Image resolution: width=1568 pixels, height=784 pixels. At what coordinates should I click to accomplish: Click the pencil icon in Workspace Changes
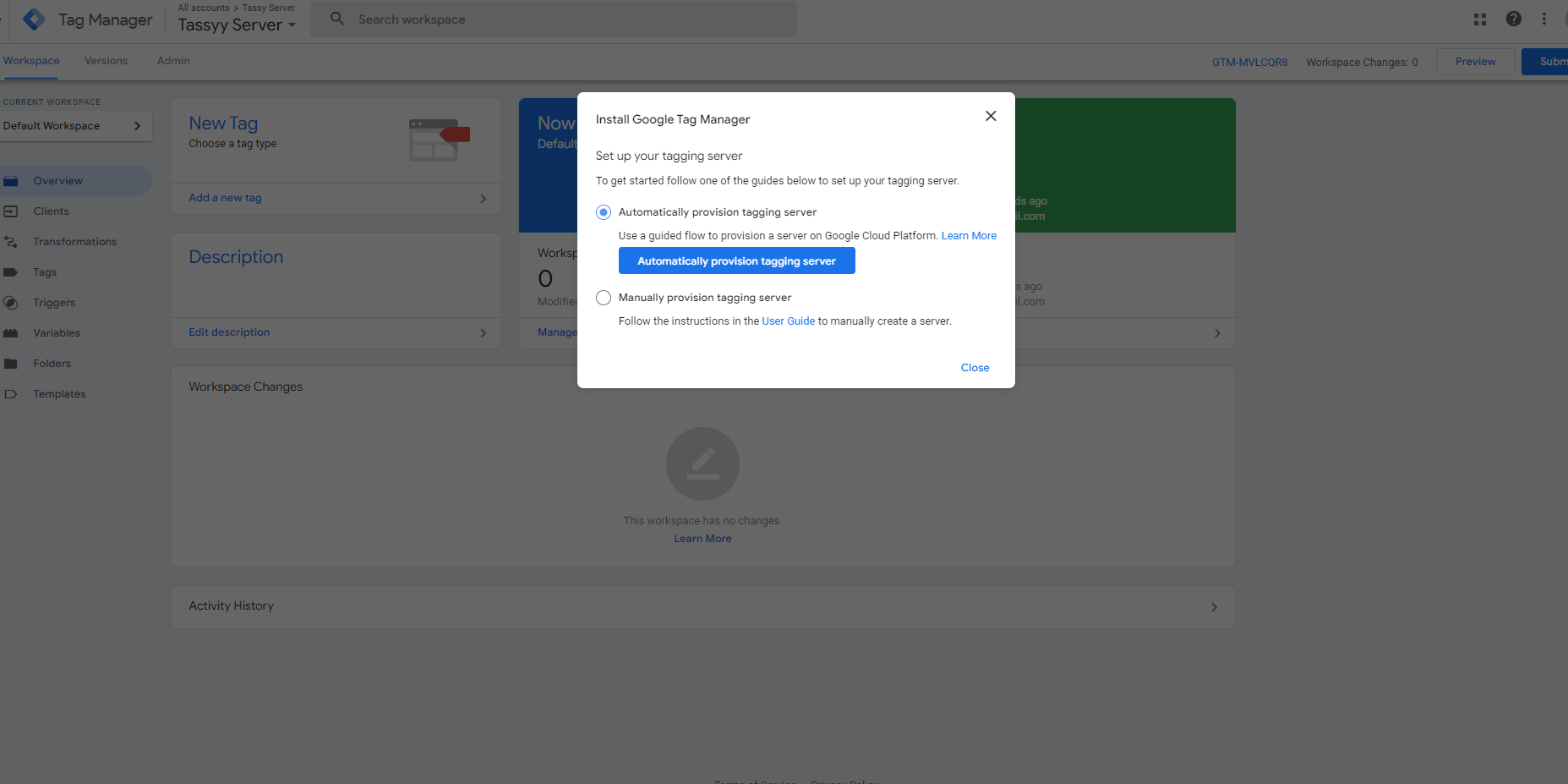tap(702, 463)
